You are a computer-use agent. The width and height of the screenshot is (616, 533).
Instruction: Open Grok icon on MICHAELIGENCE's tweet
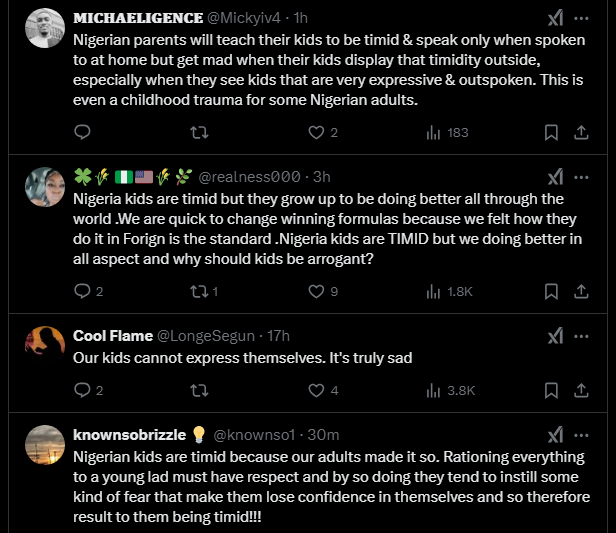coord(557,18)
